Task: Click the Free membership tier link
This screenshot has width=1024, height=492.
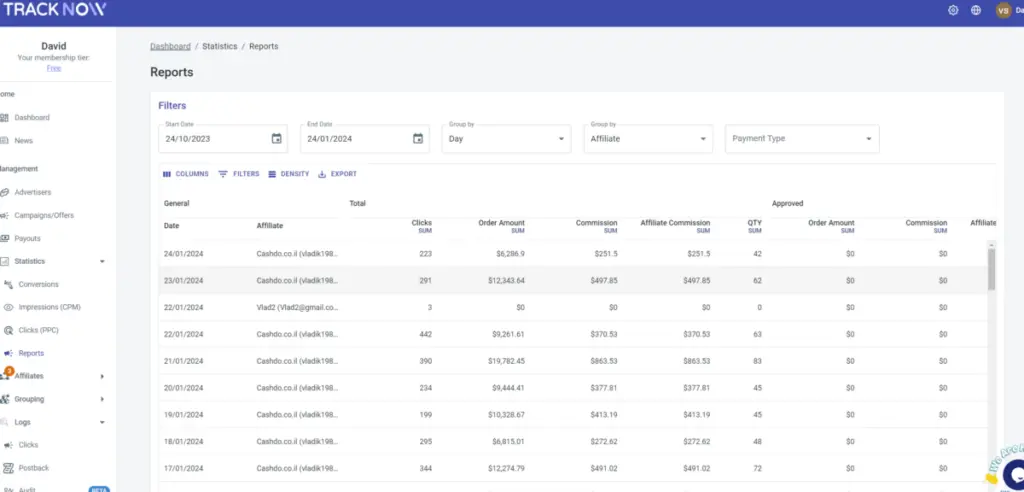Action: (53, 68)
